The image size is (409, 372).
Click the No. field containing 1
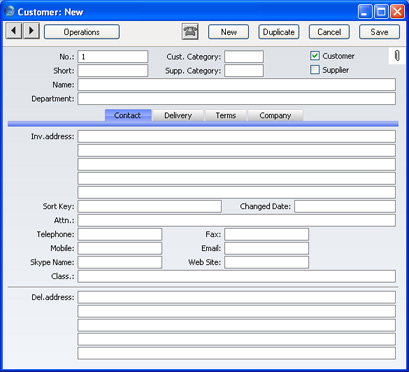pyautogui.click(x=113, y=57)
